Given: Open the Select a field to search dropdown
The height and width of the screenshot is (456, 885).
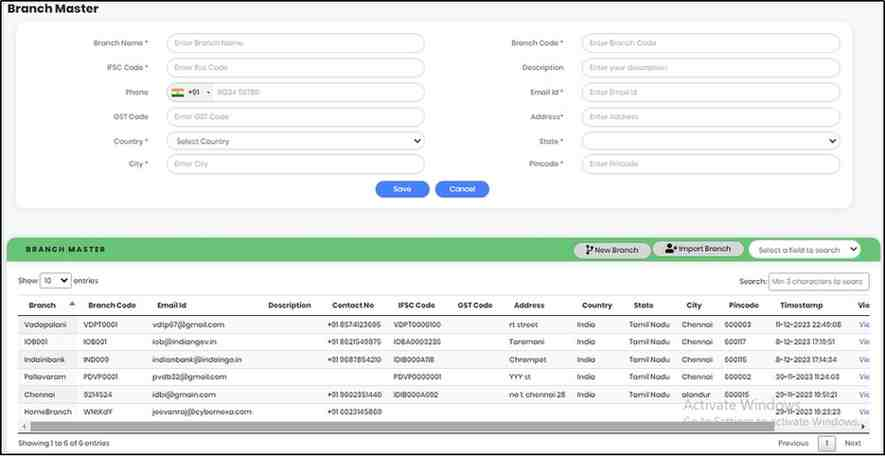Looking at the screenshot, I should [x=805, y=249].
